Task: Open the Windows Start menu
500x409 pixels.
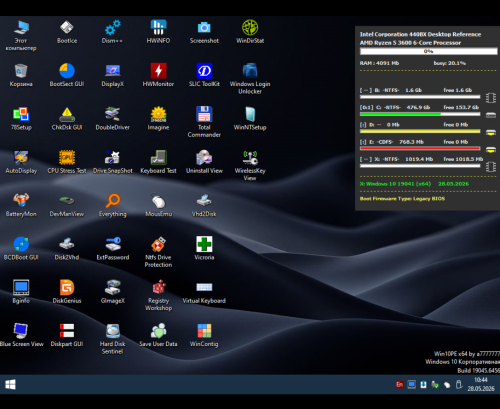Action: tap(10, 384)
